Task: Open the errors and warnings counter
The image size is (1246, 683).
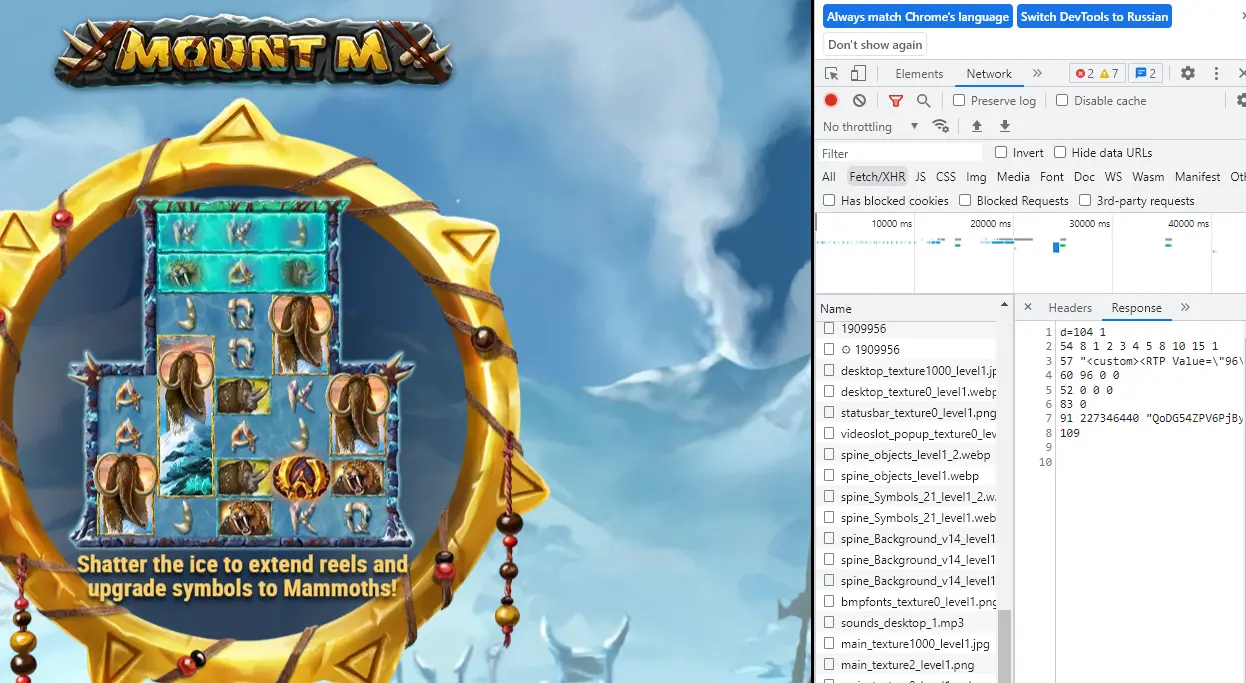Action: (1097, 74)
